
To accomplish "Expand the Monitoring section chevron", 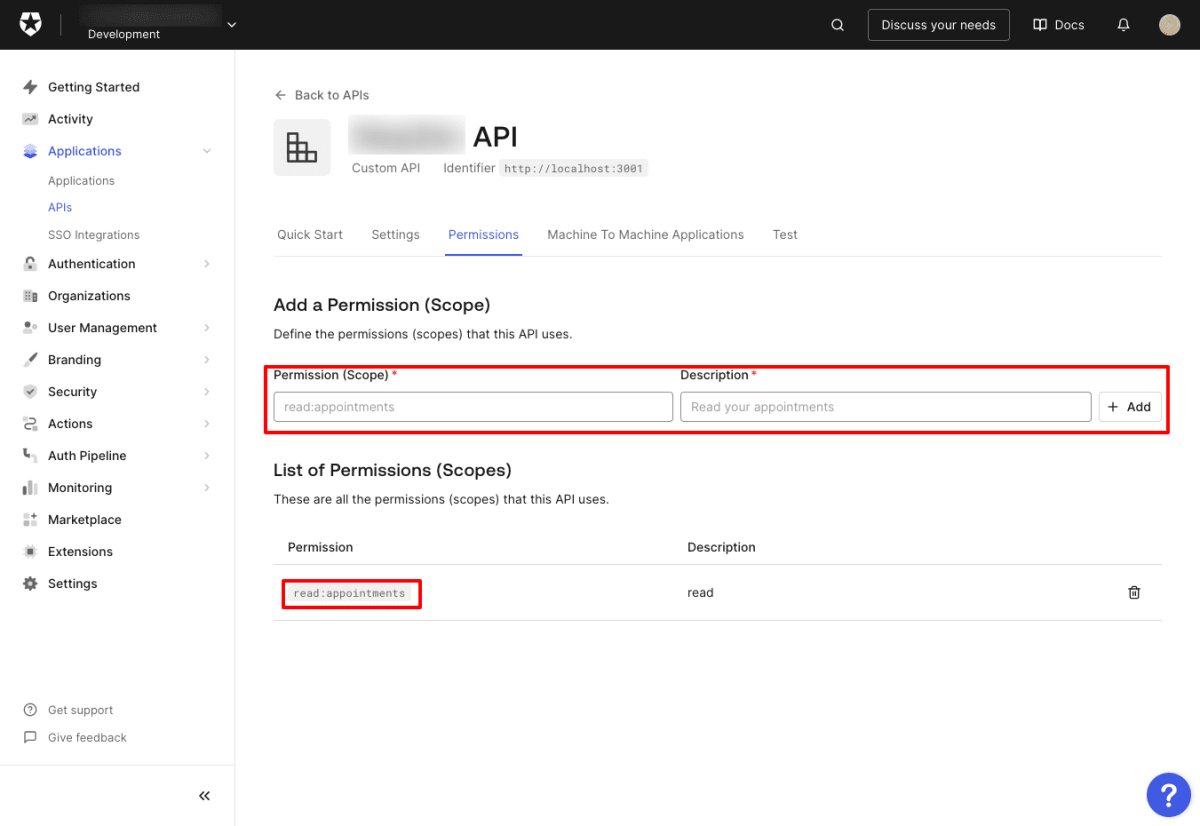I will 207,488.
